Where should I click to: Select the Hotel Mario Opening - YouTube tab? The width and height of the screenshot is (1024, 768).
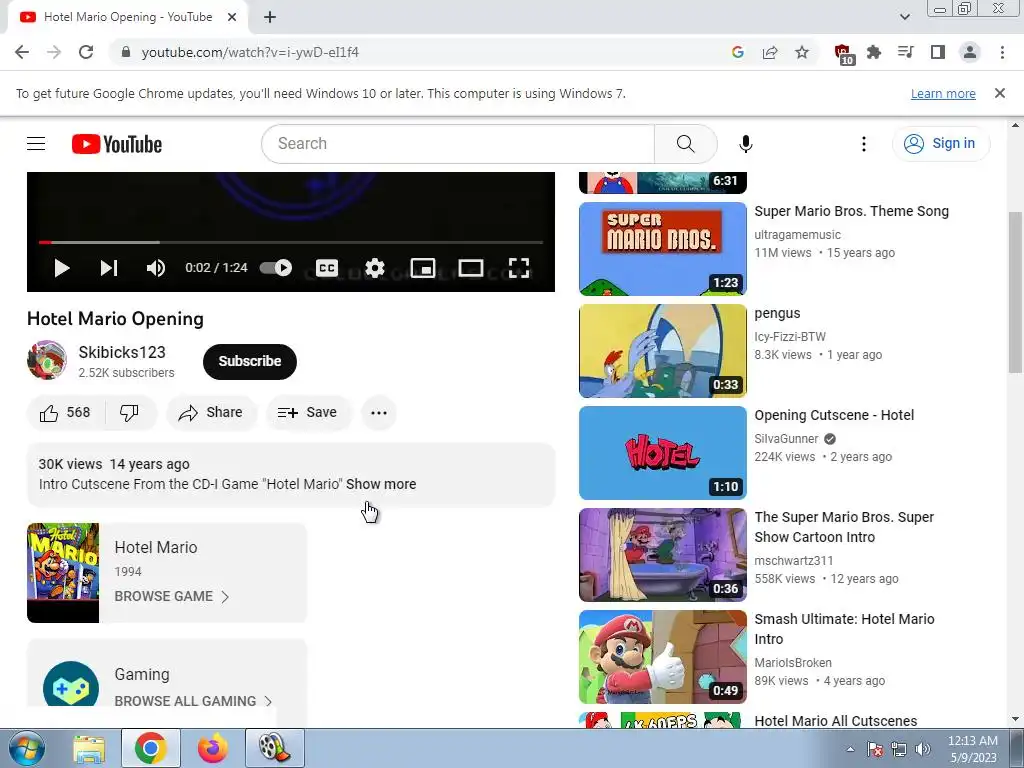click(128, 18)
